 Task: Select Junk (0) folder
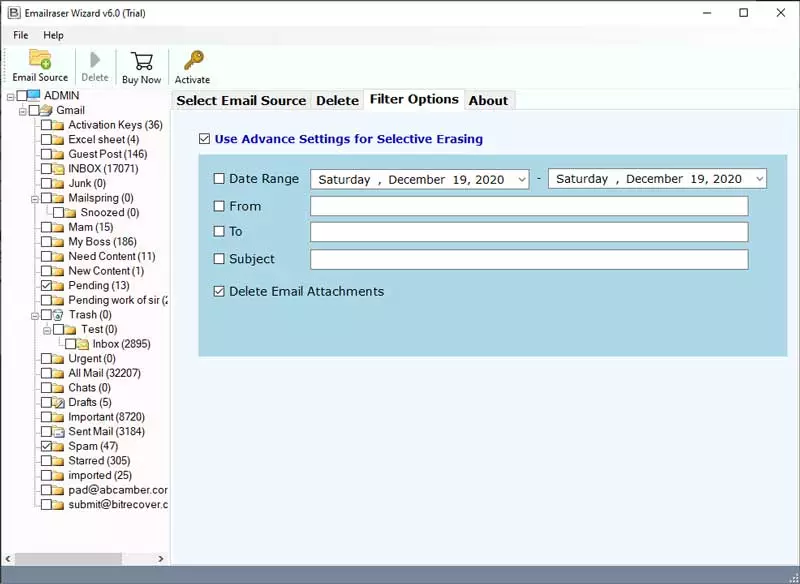(87, 183)
